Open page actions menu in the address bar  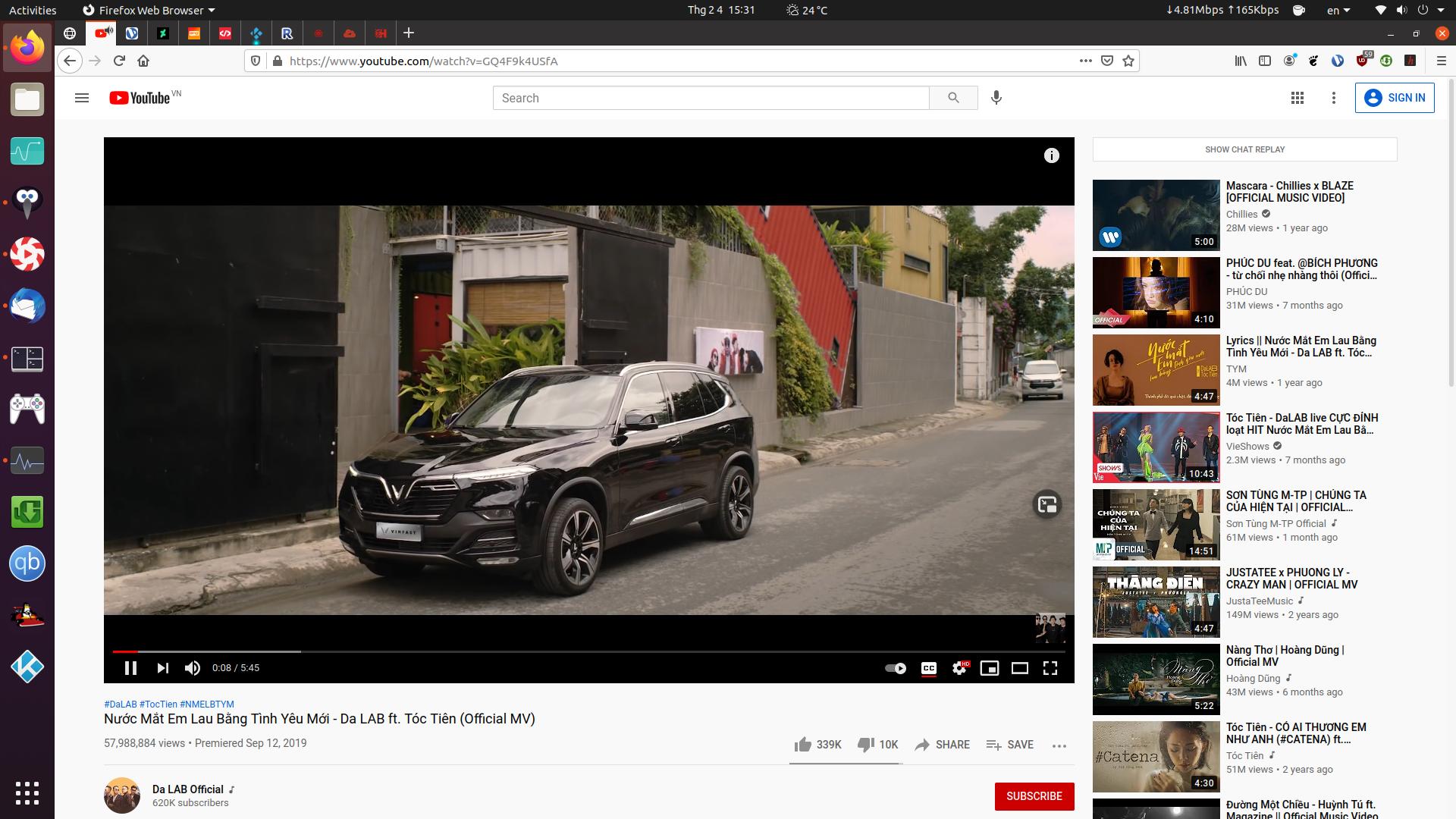coord(1086,61)
